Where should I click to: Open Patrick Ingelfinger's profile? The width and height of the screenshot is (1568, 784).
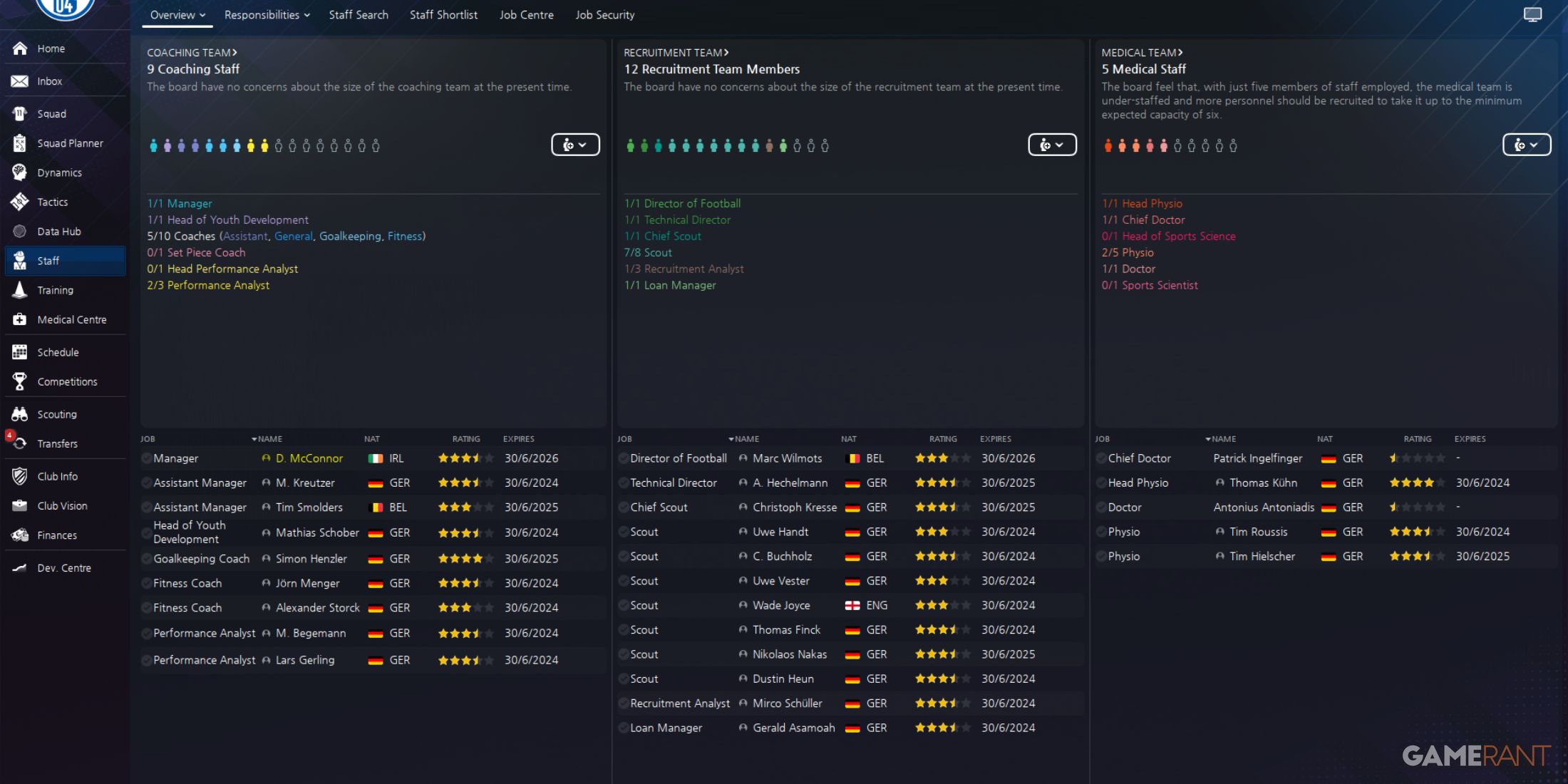tap(1258, 458)
